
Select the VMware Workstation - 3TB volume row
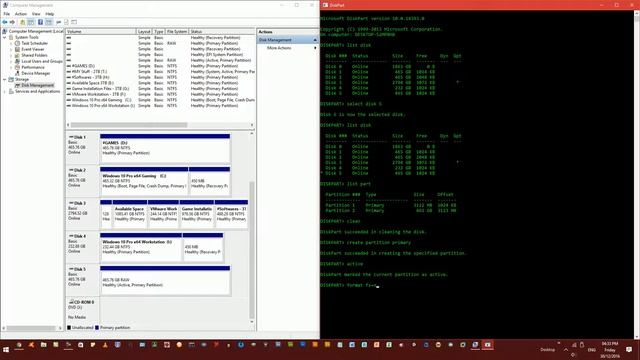160,94
